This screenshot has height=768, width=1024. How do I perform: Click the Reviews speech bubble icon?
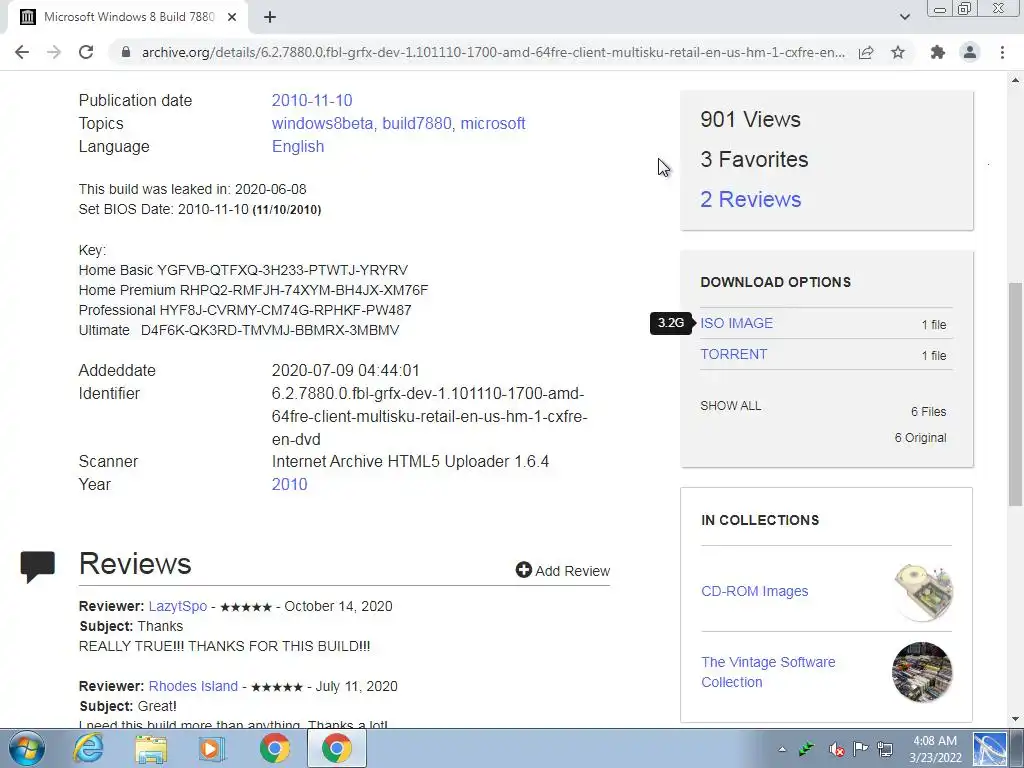pos(38,566)
